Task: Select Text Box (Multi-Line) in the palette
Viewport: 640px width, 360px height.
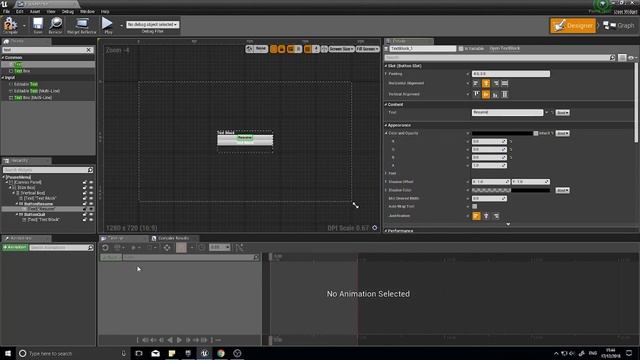Action: [x=33, y=98]
